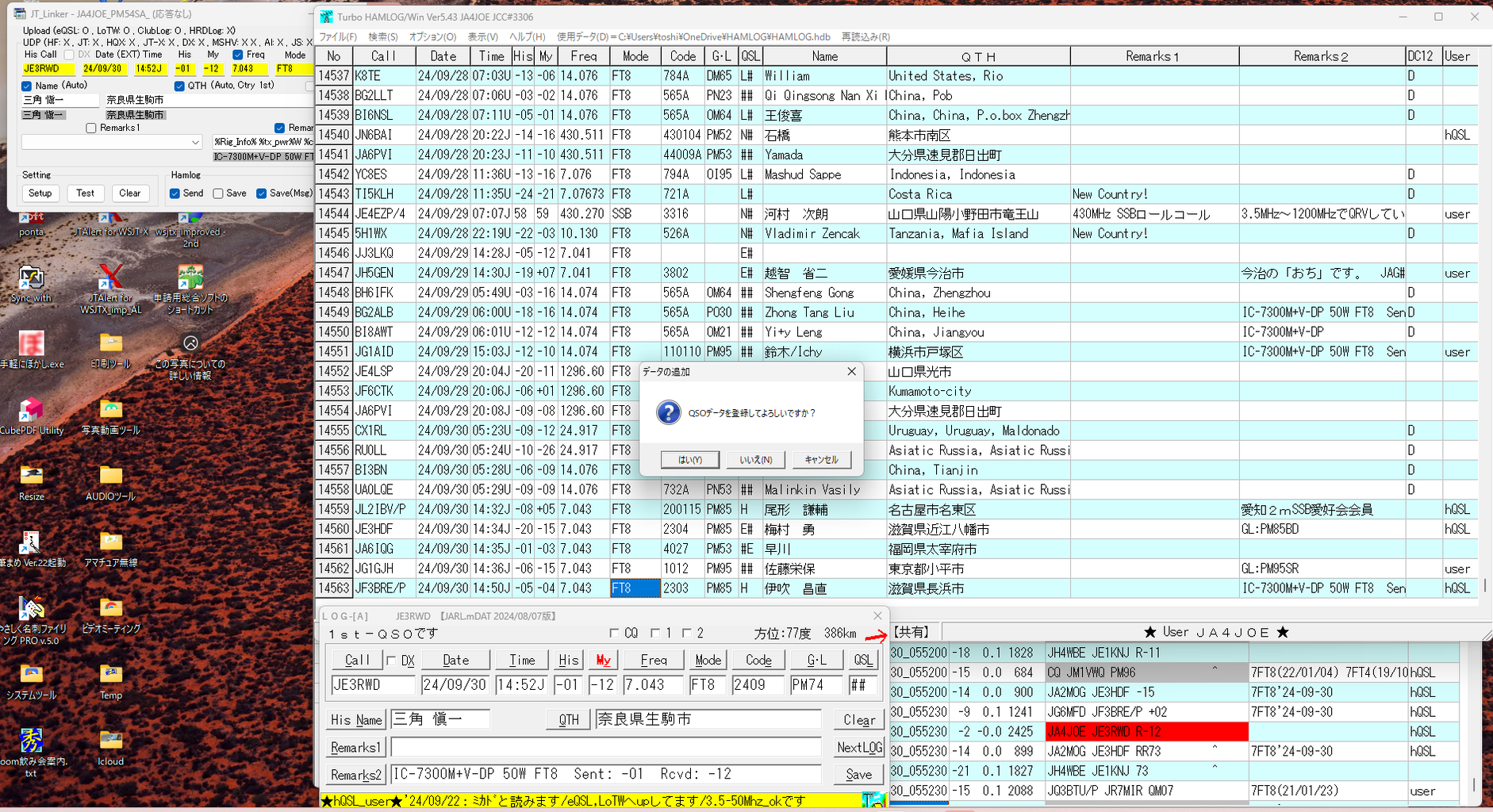Click the His Name button
The image size is (1493, 812).
[356, 720]
